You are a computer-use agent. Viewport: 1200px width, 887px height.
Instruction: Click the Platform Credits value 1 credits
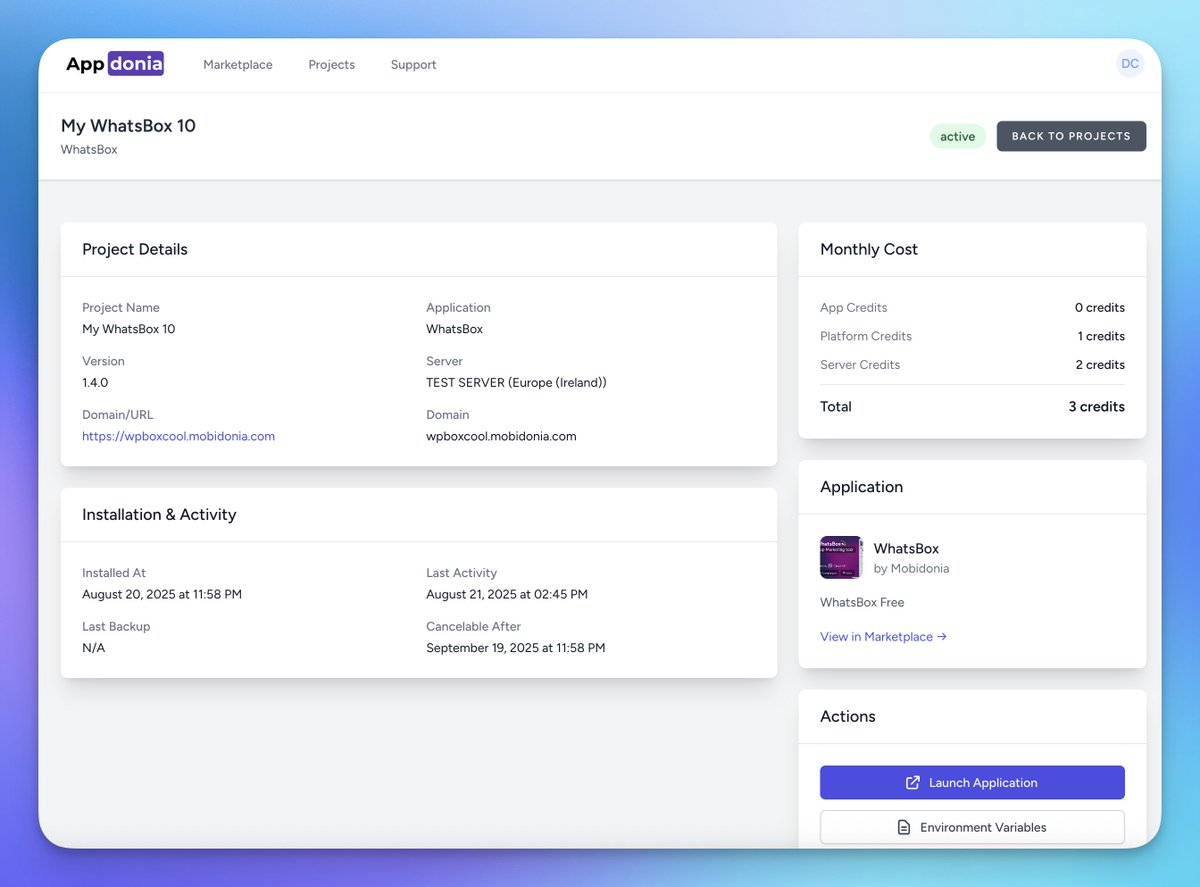pos(1101,336)
